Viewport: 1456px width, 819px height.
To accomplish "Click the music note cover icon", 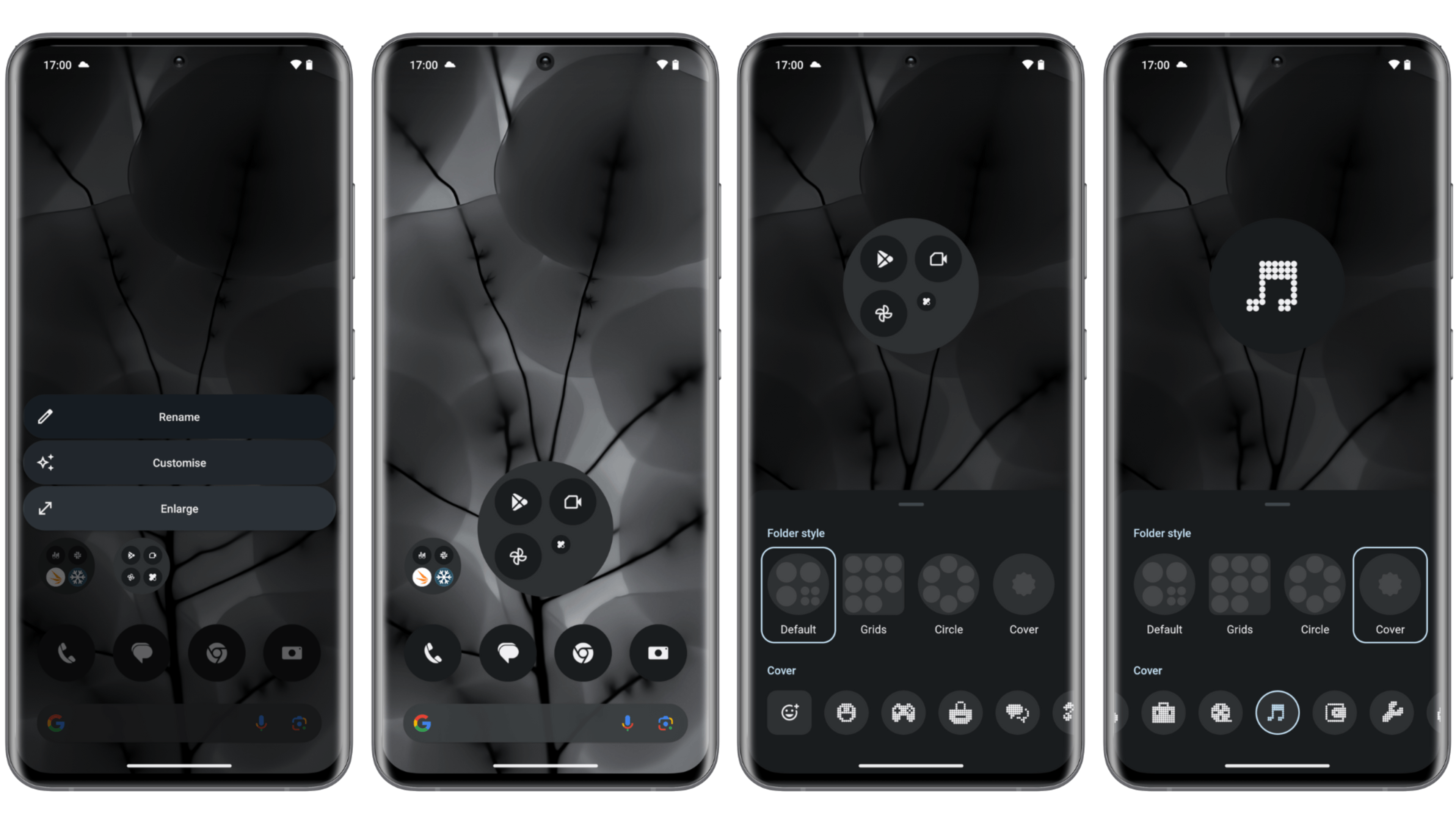I will point(1275,713).
